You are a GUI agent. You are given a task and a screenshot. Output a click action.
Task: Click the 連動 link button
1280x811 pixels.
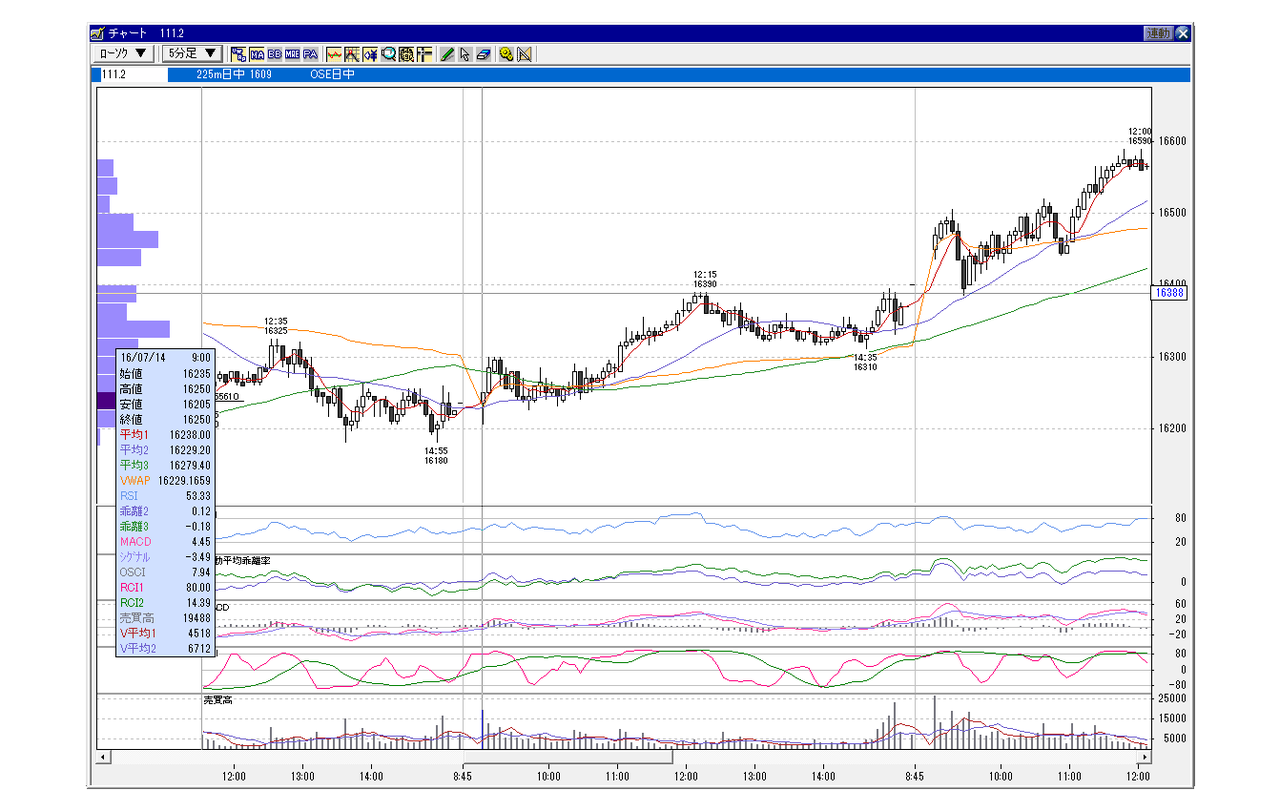click(1158, 33)
